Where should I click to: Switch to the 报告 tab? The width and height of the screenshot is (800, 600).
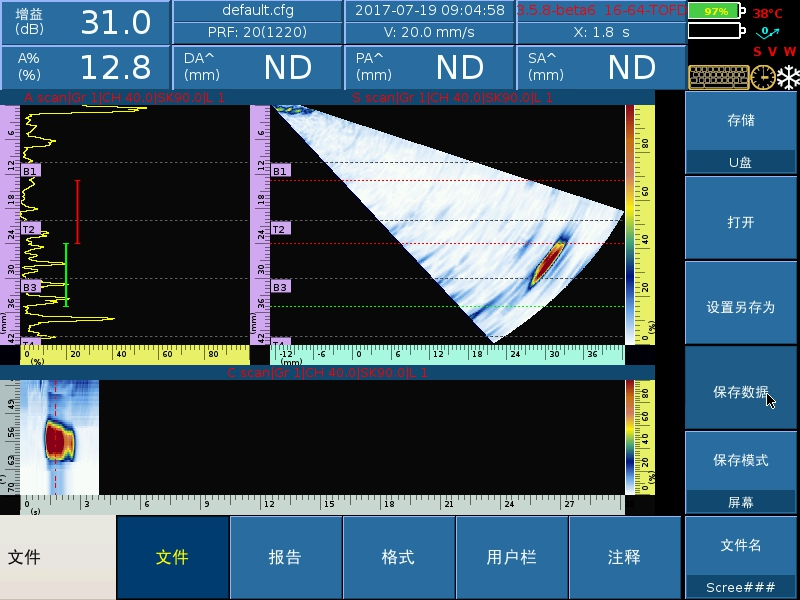287,556
